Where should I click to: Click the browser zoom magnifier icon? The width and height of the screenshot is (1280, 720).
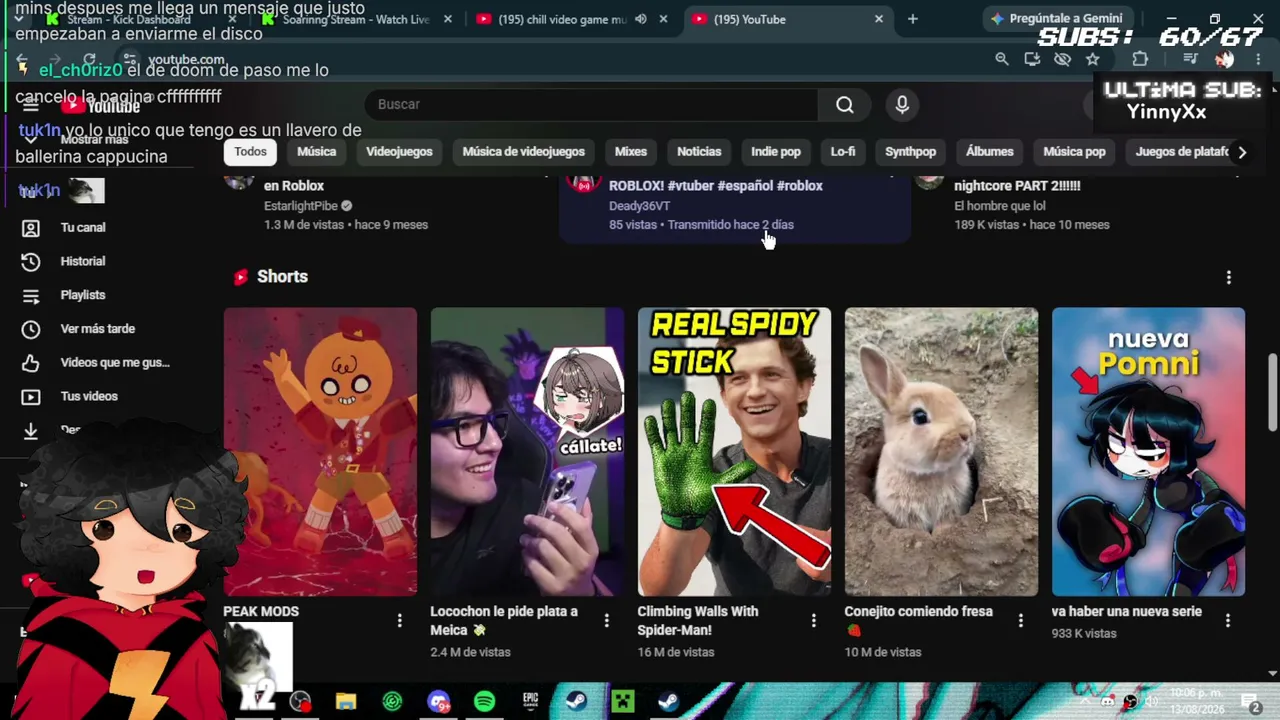[1002, 59]
